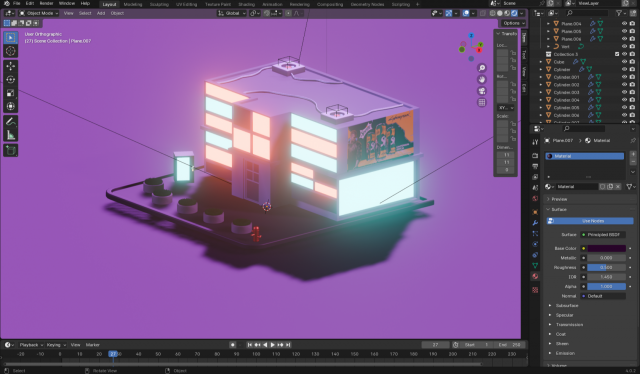Viewport: 640px width, 374px height.
Task: Open the Tool properties tab icon
Action: tap(535, 142)
